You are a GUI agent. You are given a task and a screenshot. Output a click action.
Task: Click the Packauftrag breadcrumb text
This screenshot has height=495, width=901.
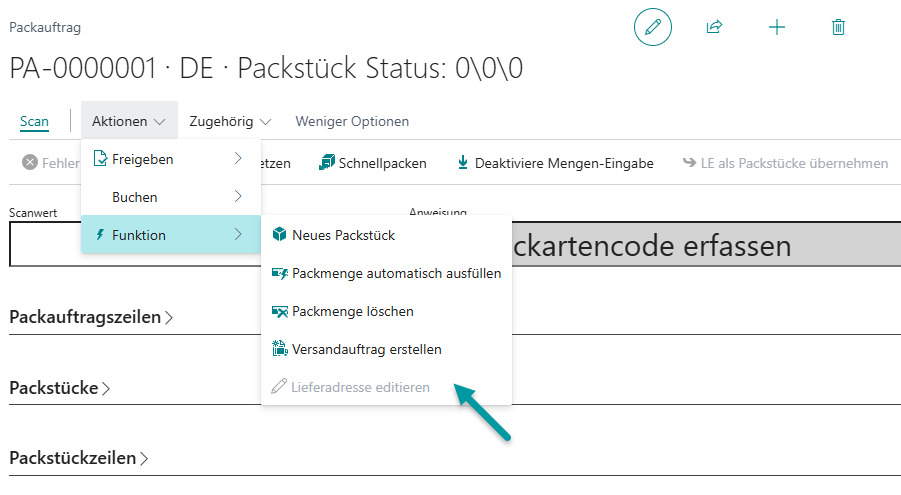click(x=45, y=27)
